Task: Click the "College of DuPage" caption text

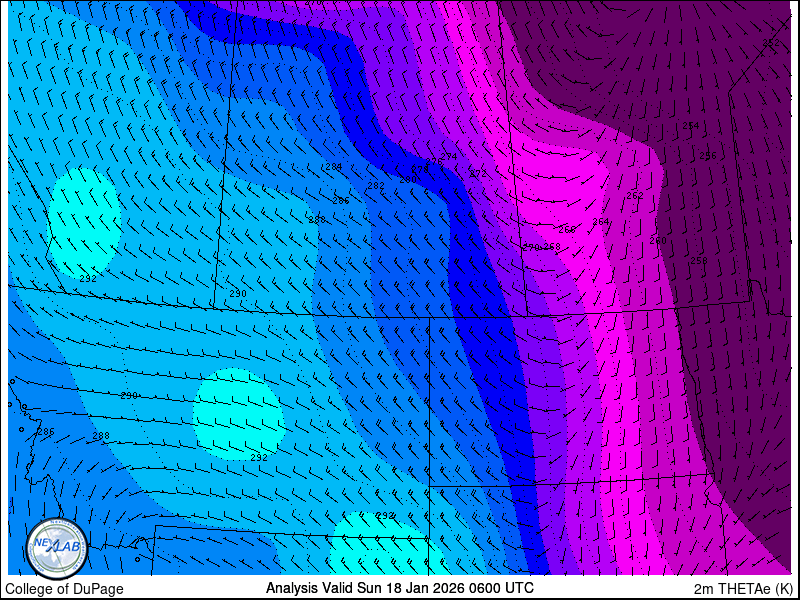Action: [x=64, y=589]
